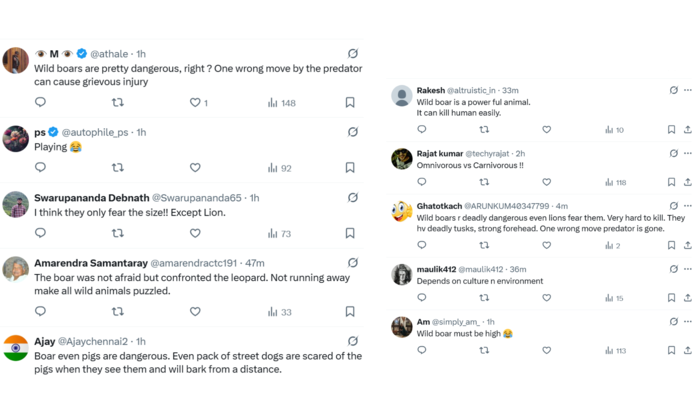Open Ghatotkach's emoji profile picture
The width and height of the screenshot is (700, 394).
402,211
